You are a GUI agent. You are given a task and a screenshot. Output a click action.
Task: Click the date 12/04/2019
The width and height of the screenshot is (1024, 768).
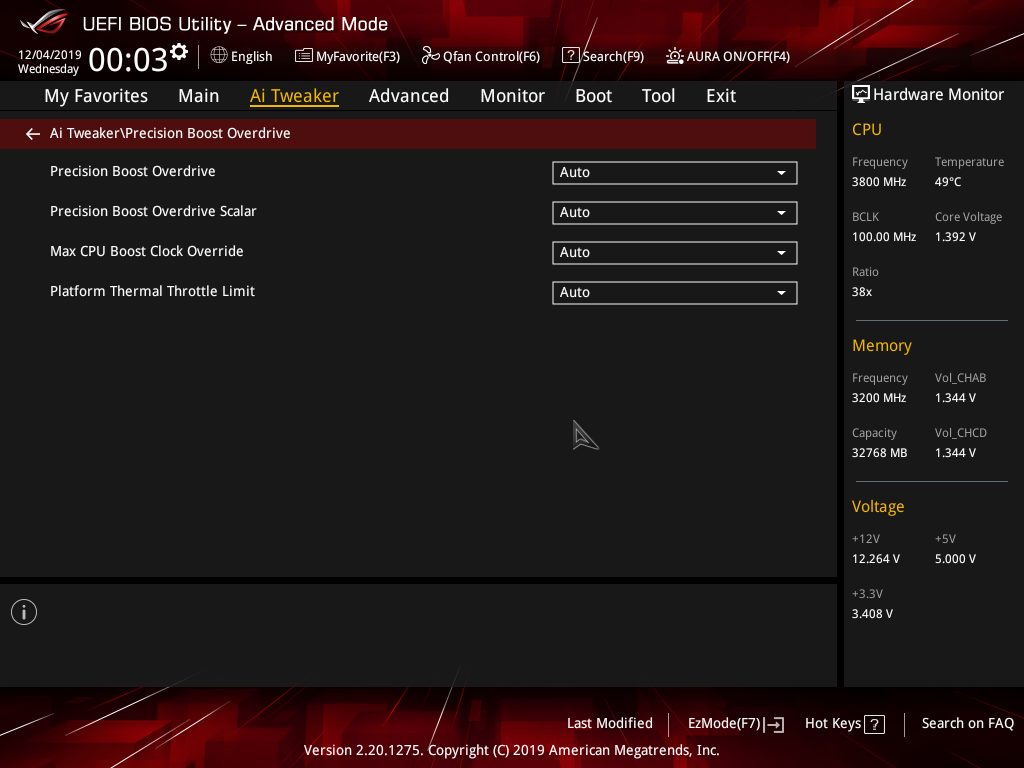[50, 55]
